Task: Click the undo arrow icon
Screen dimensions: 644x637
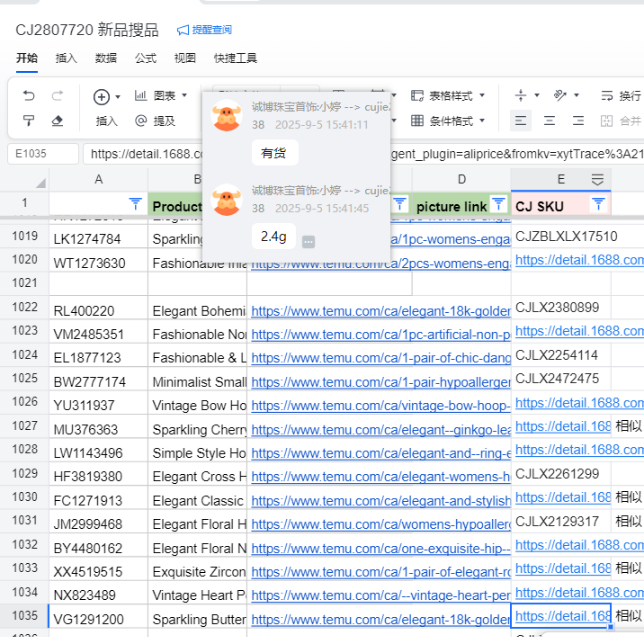Action: (x=28, y=96)
